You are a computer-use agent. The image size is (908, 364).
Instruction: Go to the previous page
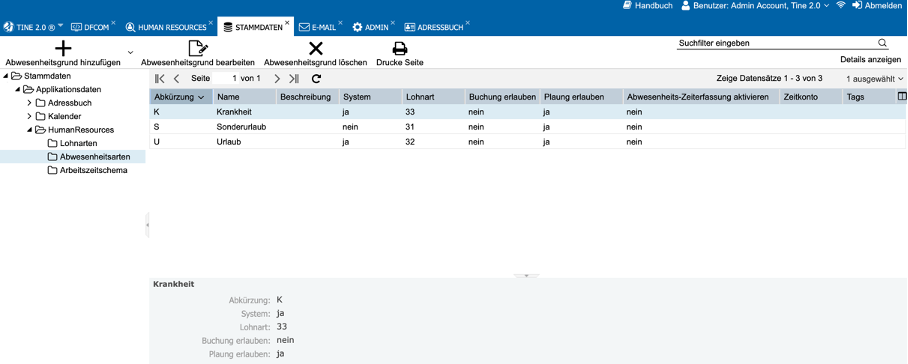[177, 78]
